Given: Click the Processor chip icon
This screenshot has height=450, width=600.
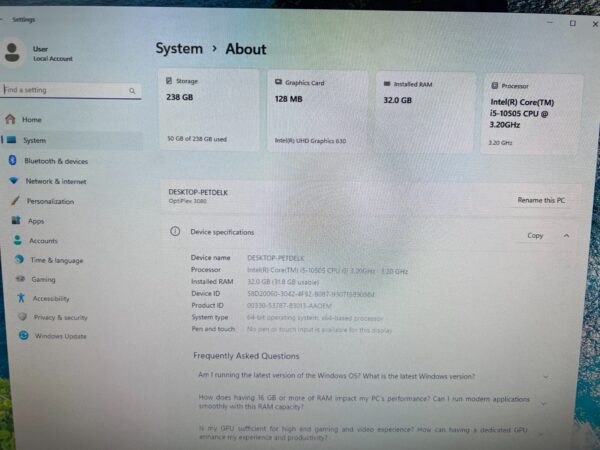Looking at the screenshot, I should point(494,85).
